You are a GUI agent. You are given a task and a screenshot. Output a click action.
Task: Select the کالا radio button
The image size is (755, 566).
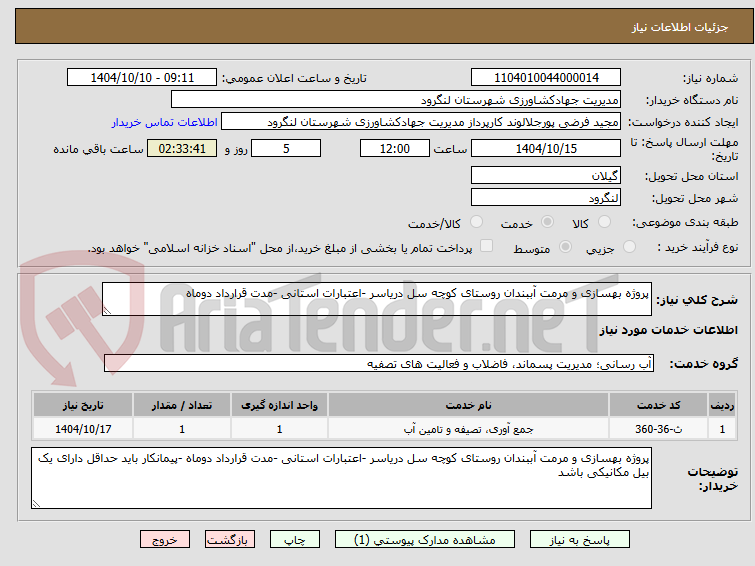(x=604, y=222)
